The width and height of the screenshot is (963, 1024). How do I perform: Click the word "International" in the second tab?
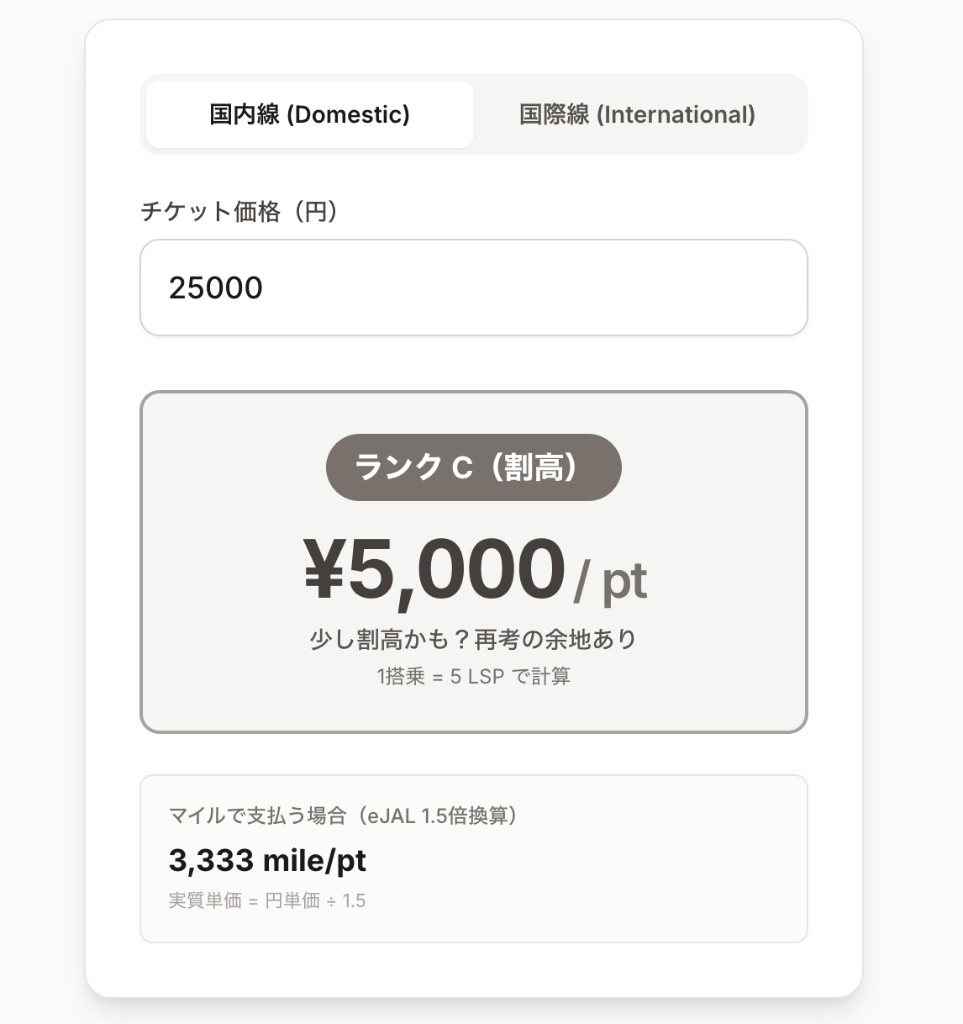676,115
